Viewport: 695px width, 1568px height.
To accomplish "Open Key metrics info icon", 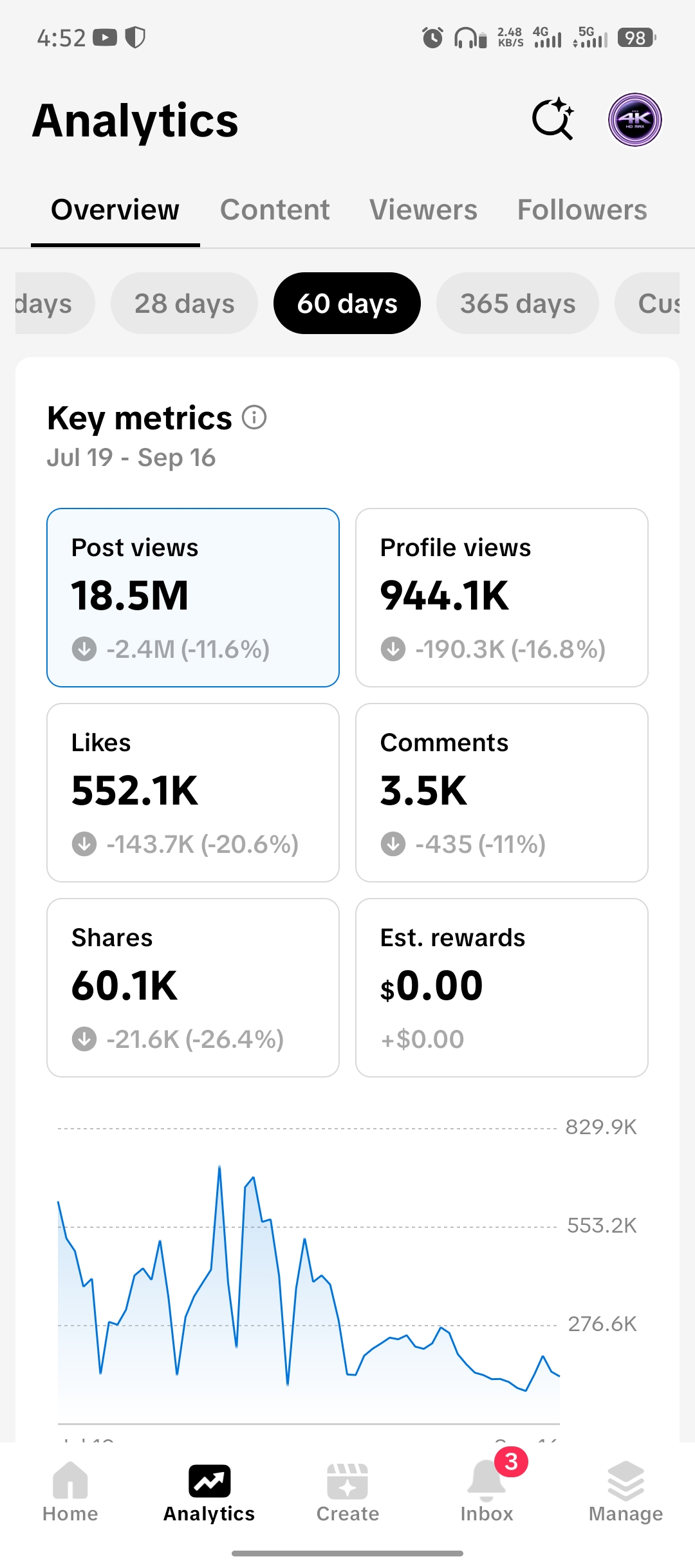I will pyautogui.click(x=254, y=417).
